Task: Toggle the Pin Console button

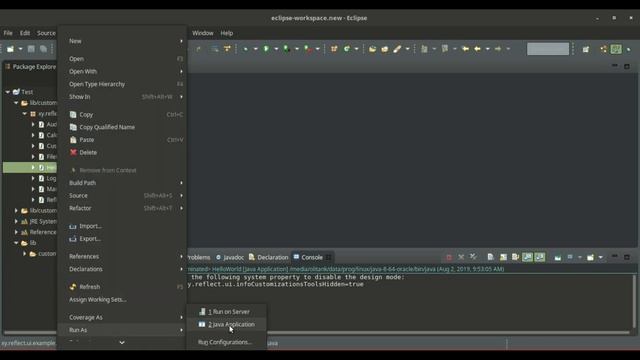Action: pos(558,257)
